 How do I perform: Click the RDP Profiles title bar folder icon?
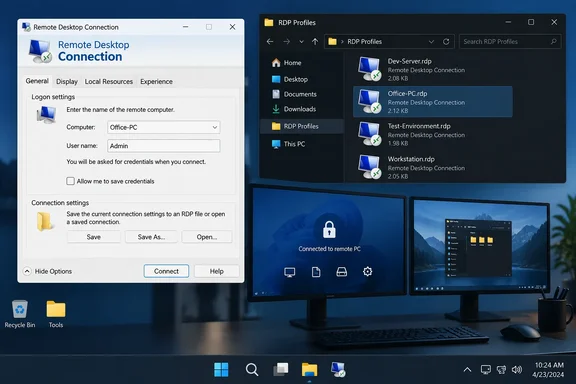pyautogui.click(x=269, y=22)
